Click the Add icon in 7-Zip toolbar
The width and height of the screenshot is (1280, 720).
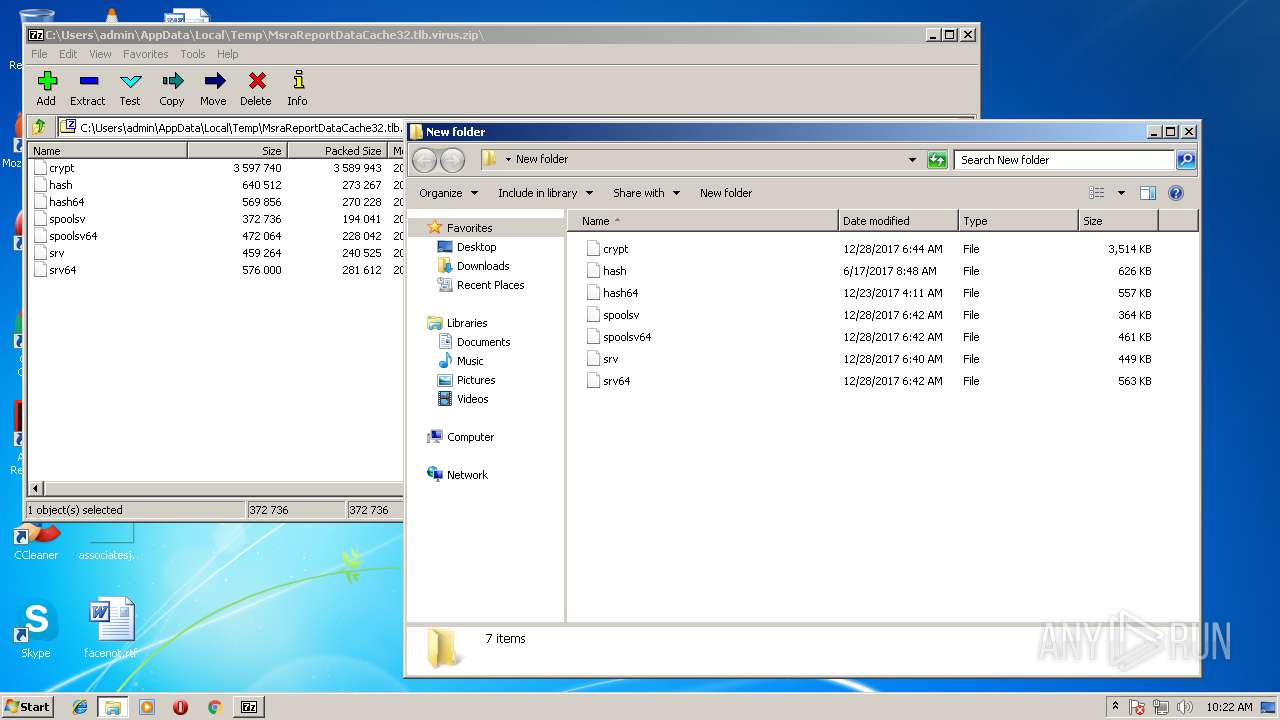click(x=46, y=88)
